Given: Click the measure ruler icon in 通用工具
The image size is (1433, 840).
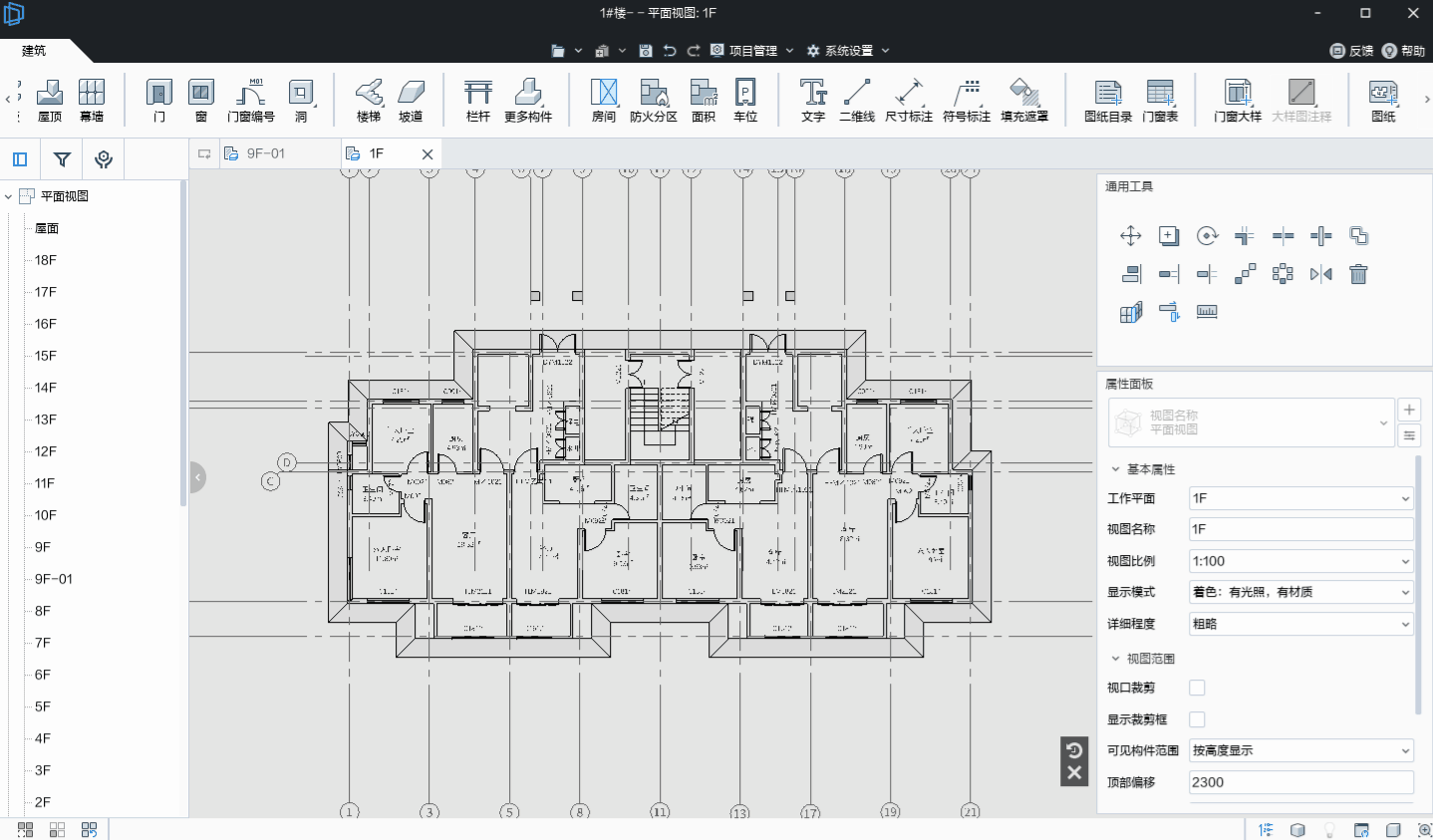Looking at the screenshot, I should (x=1207, y=312).
